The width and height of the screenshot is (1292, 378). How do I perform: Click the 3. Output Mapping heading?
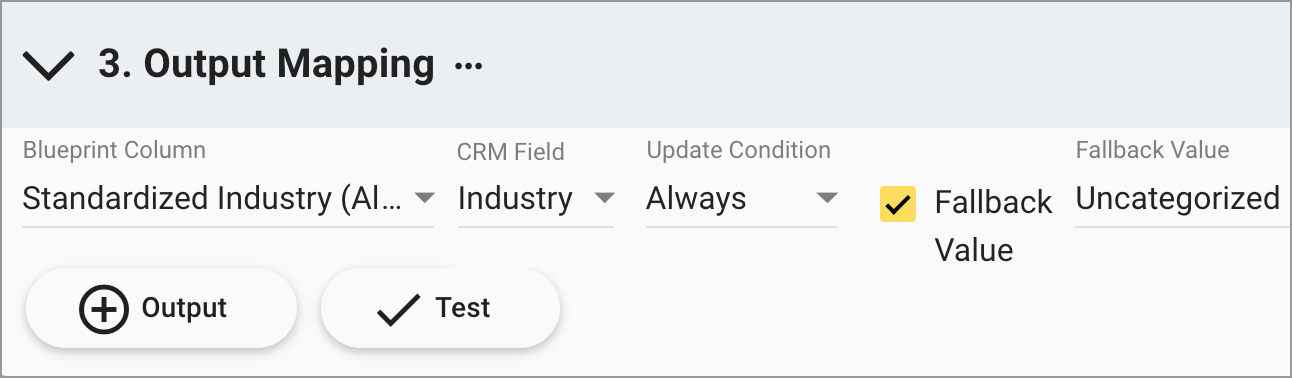pyautogui.click(x=266, y=64)
